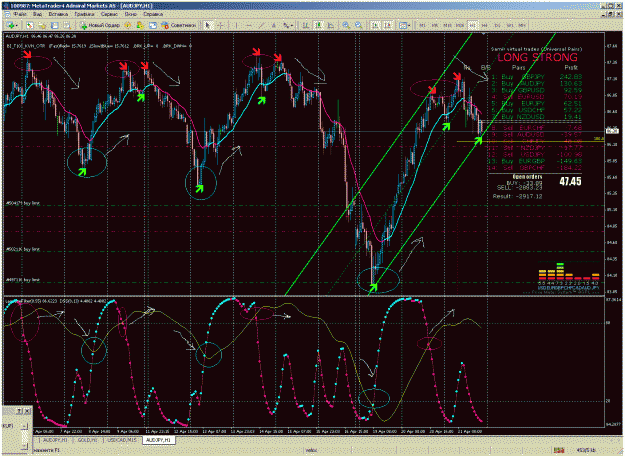Toggle the Chart Shift button
625x456 pixels.
click(x=388, y=25)
